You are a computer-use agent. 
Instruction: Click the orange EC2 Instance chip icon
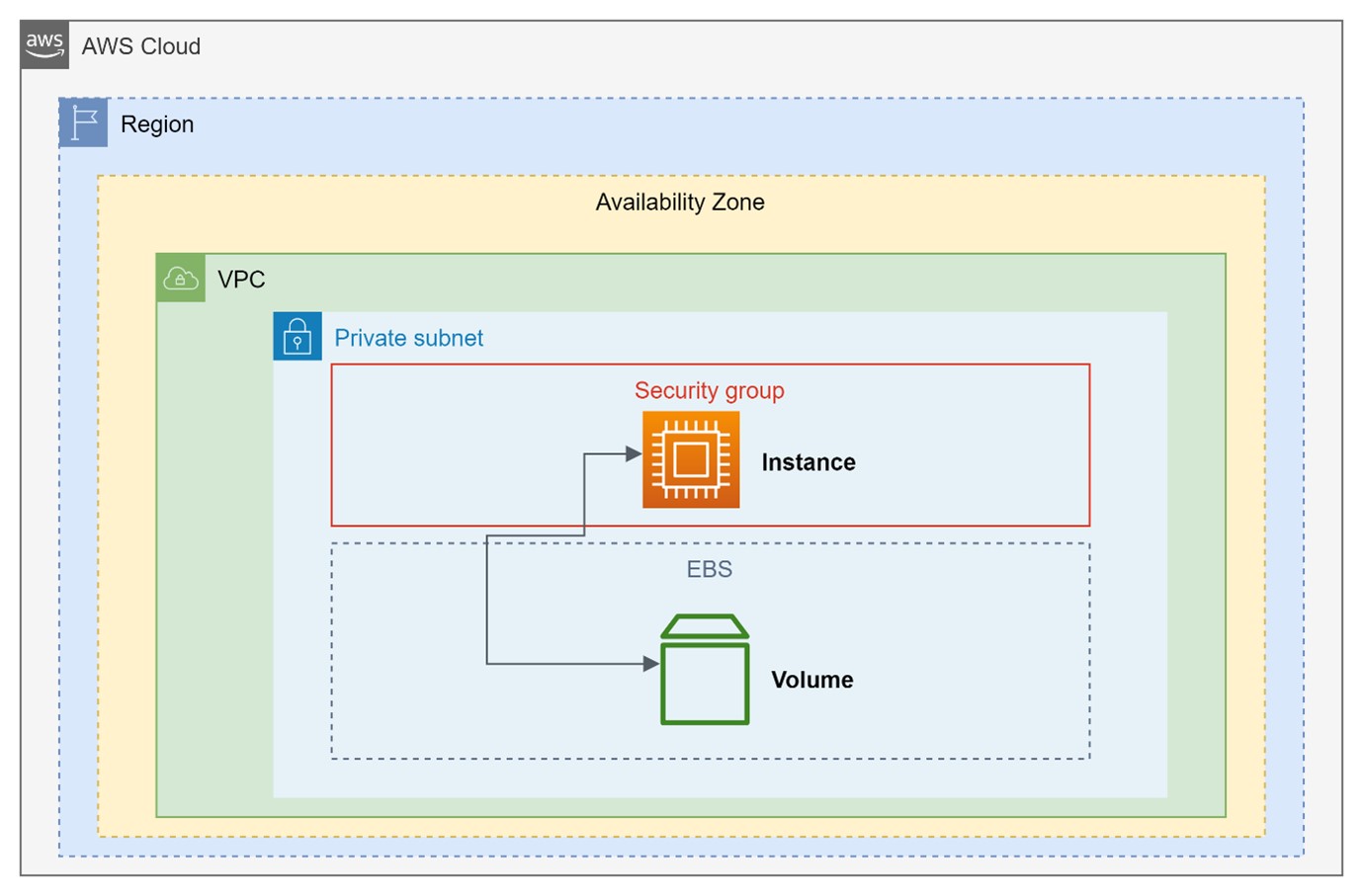coord(691,460)
